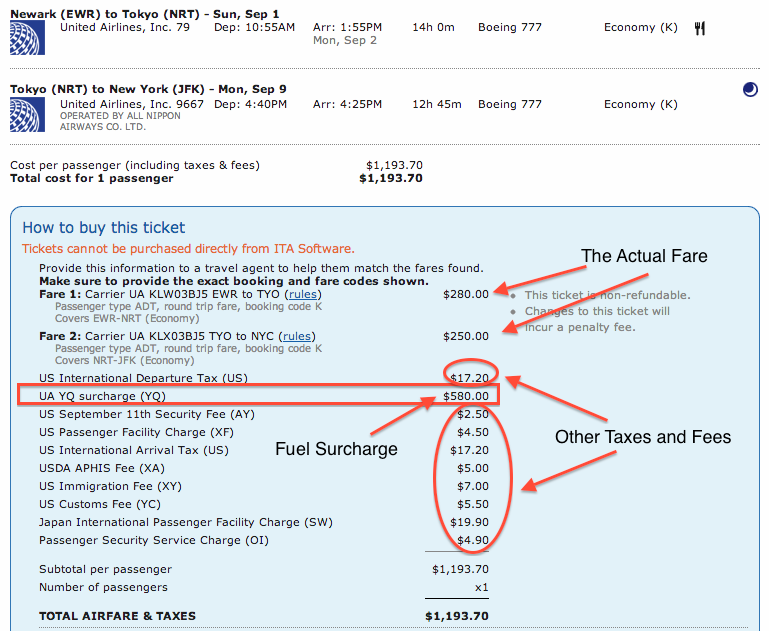Click the United Airlines logo for flight 79

(x=27, y=38)
